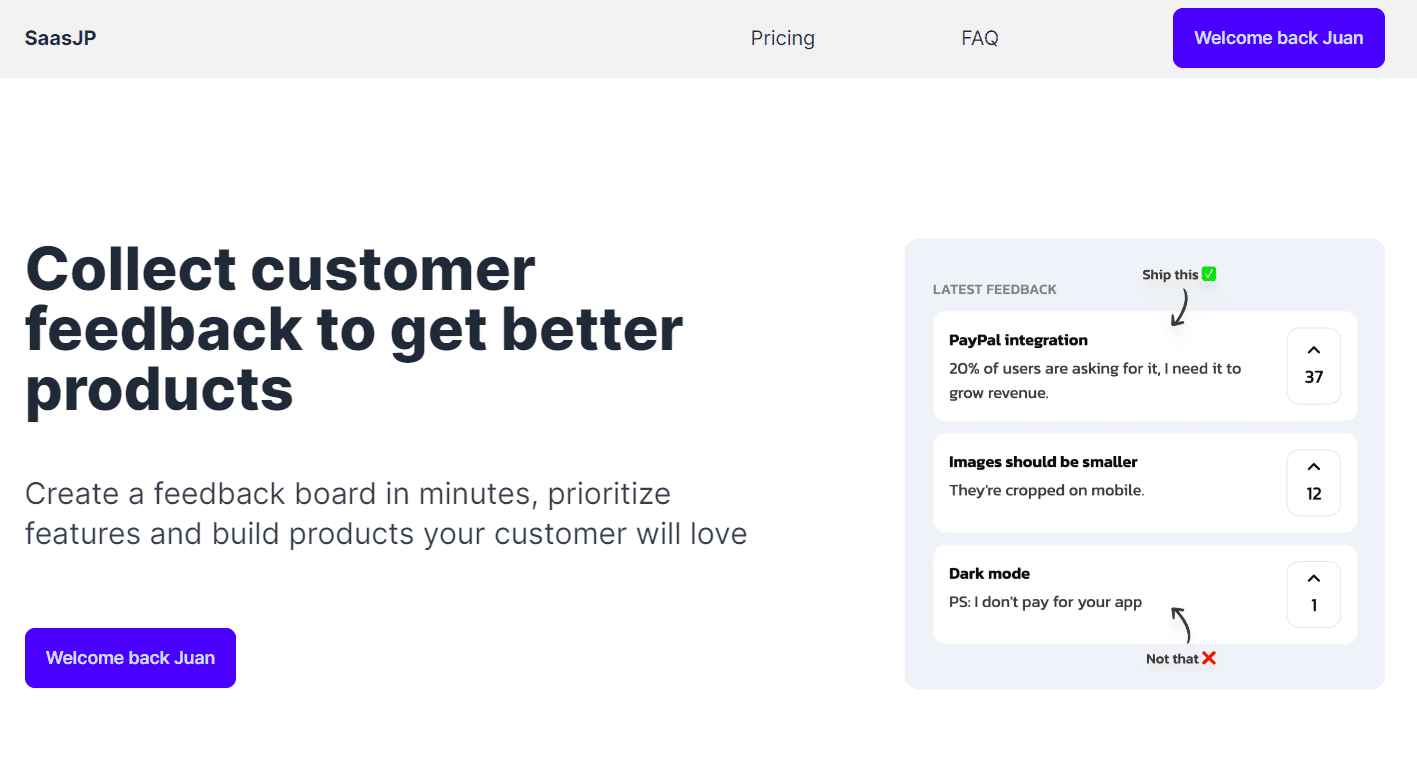Screen dimensions: 1417x781
Task: Click the SaasJP logo text
Action: coord(61,38)
